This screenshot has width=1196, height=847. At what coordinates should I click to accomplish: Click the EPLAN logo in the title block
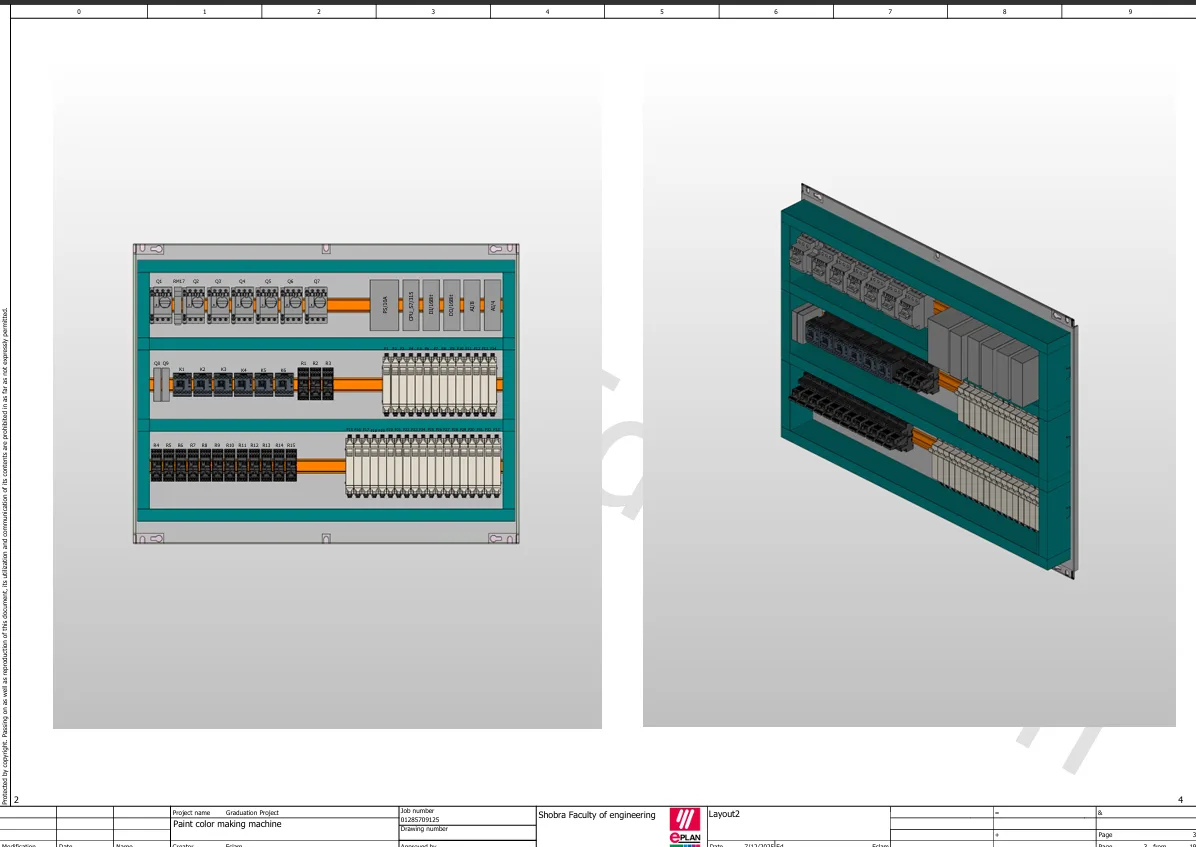pyautogui.click(x=685, y=827)
